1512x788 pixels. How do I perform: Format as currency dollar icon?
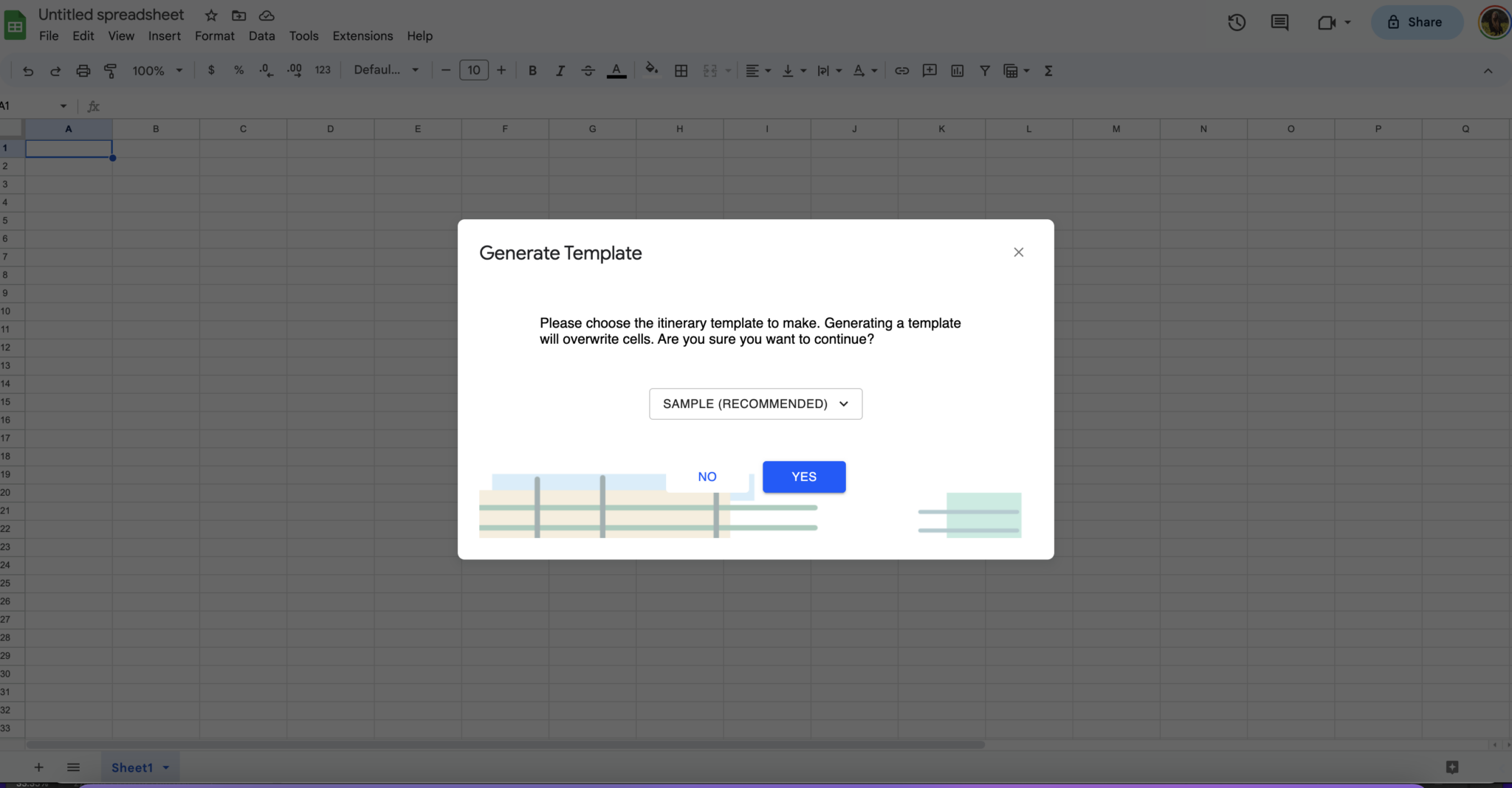(211, 70)
